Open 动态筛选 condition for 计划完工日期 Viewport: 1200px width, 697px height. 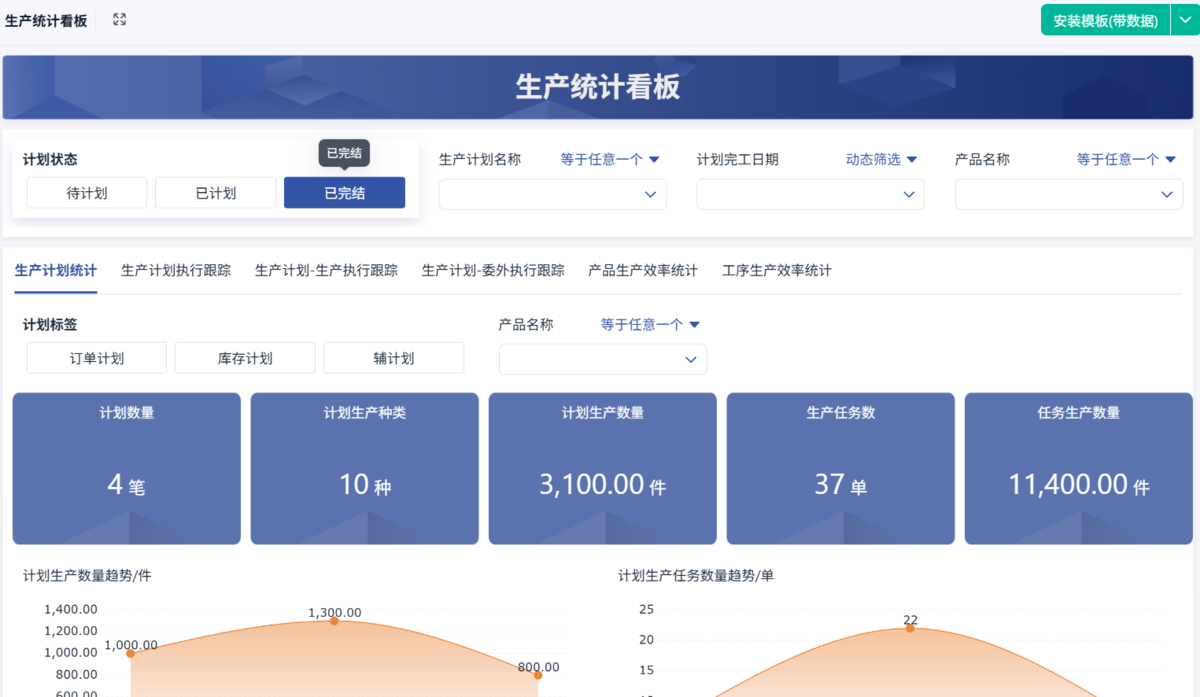[881, 159]
